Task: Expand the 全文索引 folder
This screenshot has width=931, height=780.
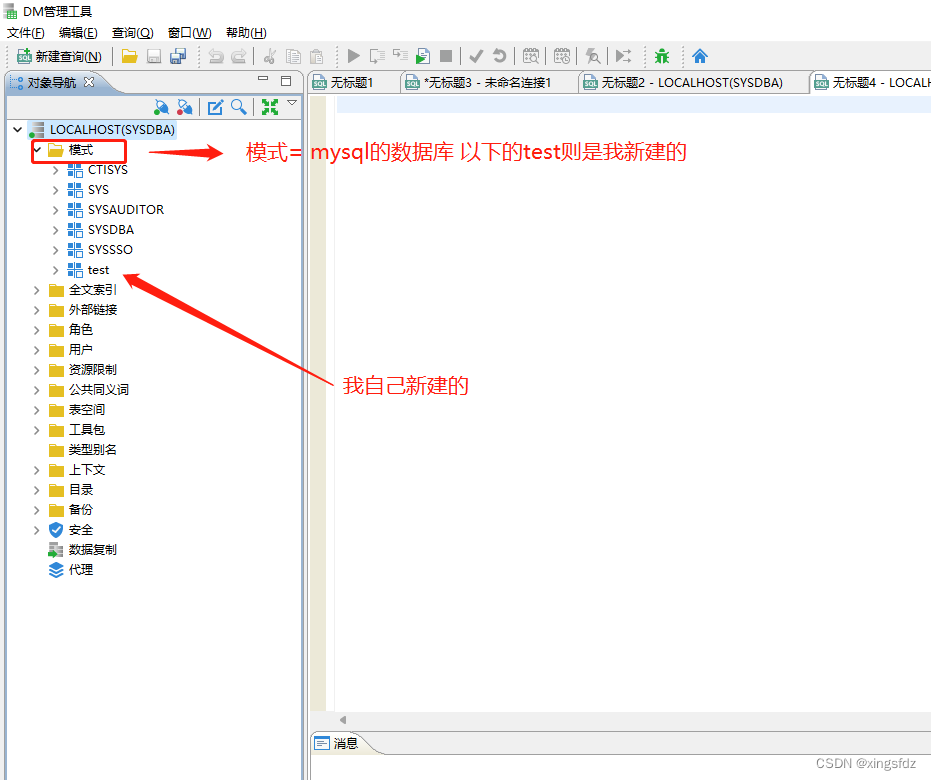Action: 36,290
